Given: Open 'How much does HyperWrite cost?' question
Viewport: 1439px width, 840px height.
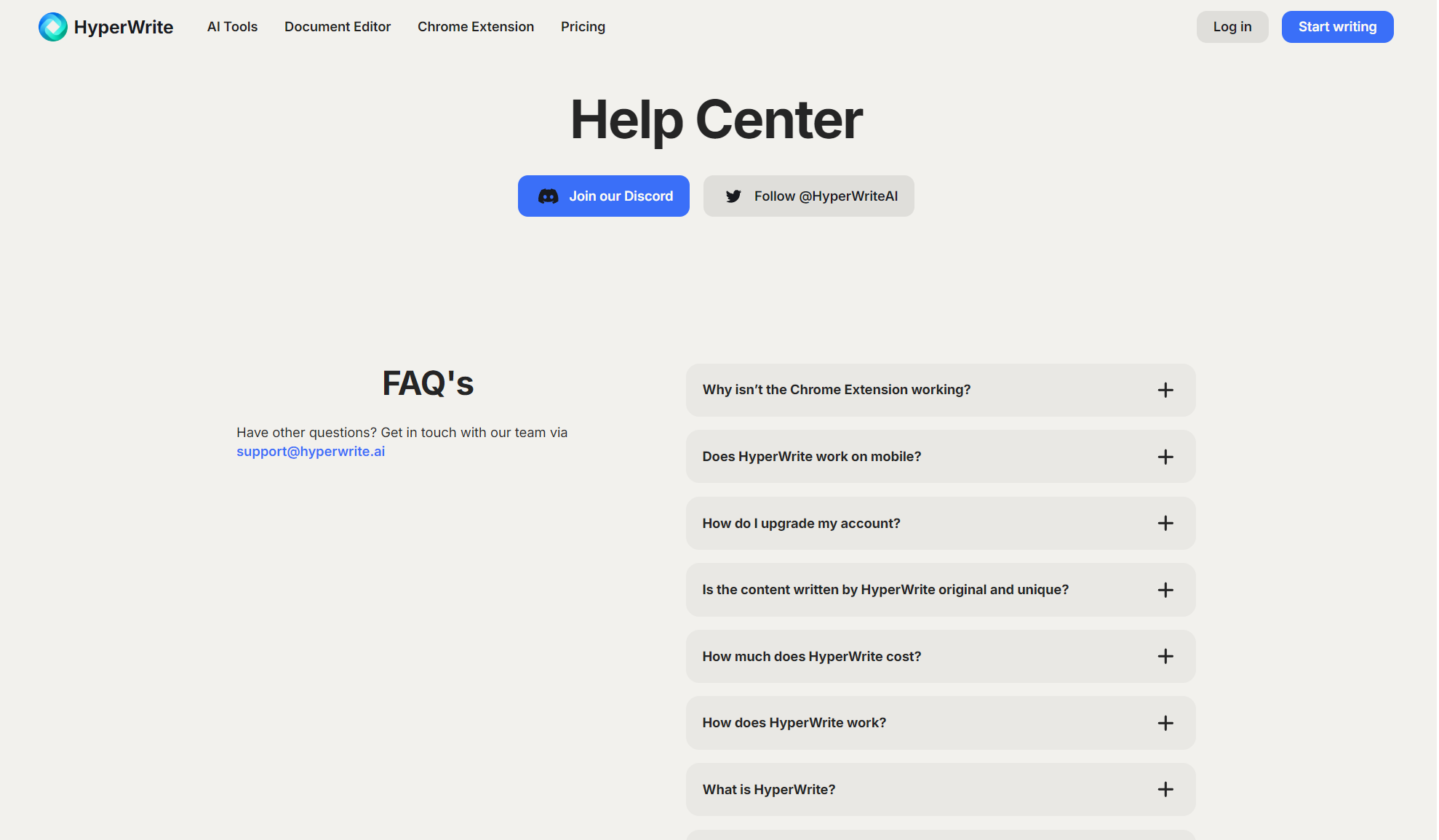Looking at the screenshot, I should [x=812, y=657].
